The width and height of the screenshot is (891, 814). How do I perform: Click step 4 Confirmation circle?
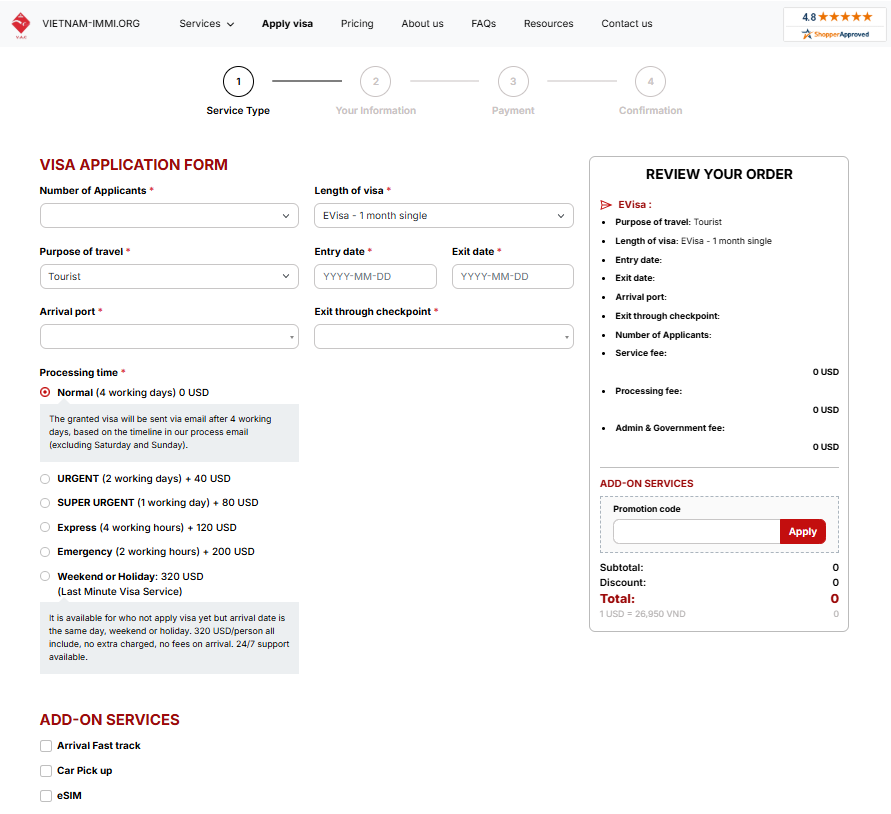point(650,81)
